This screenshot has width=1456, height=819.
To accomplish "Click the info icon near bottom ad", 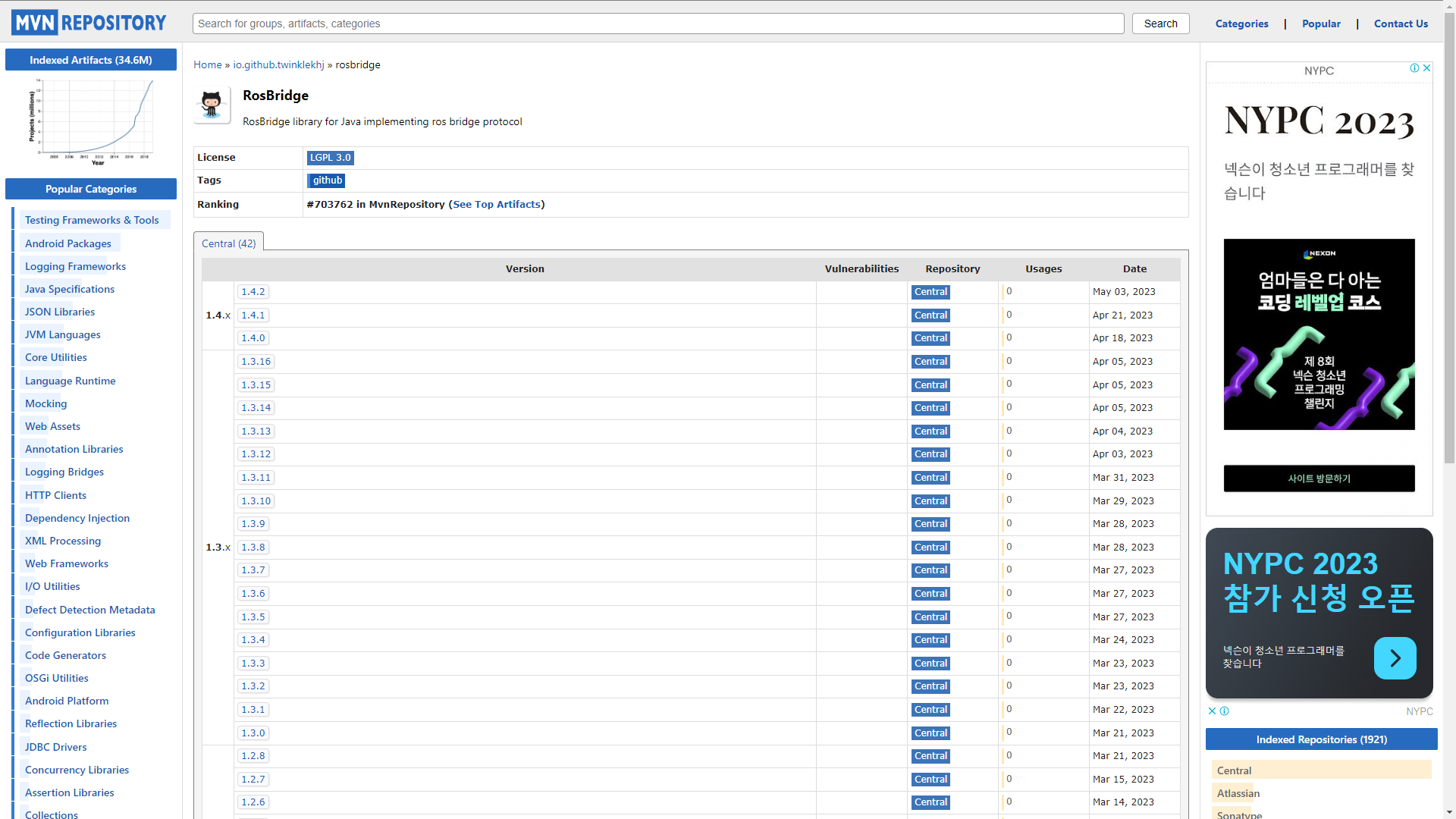I will click(1225, 710).
